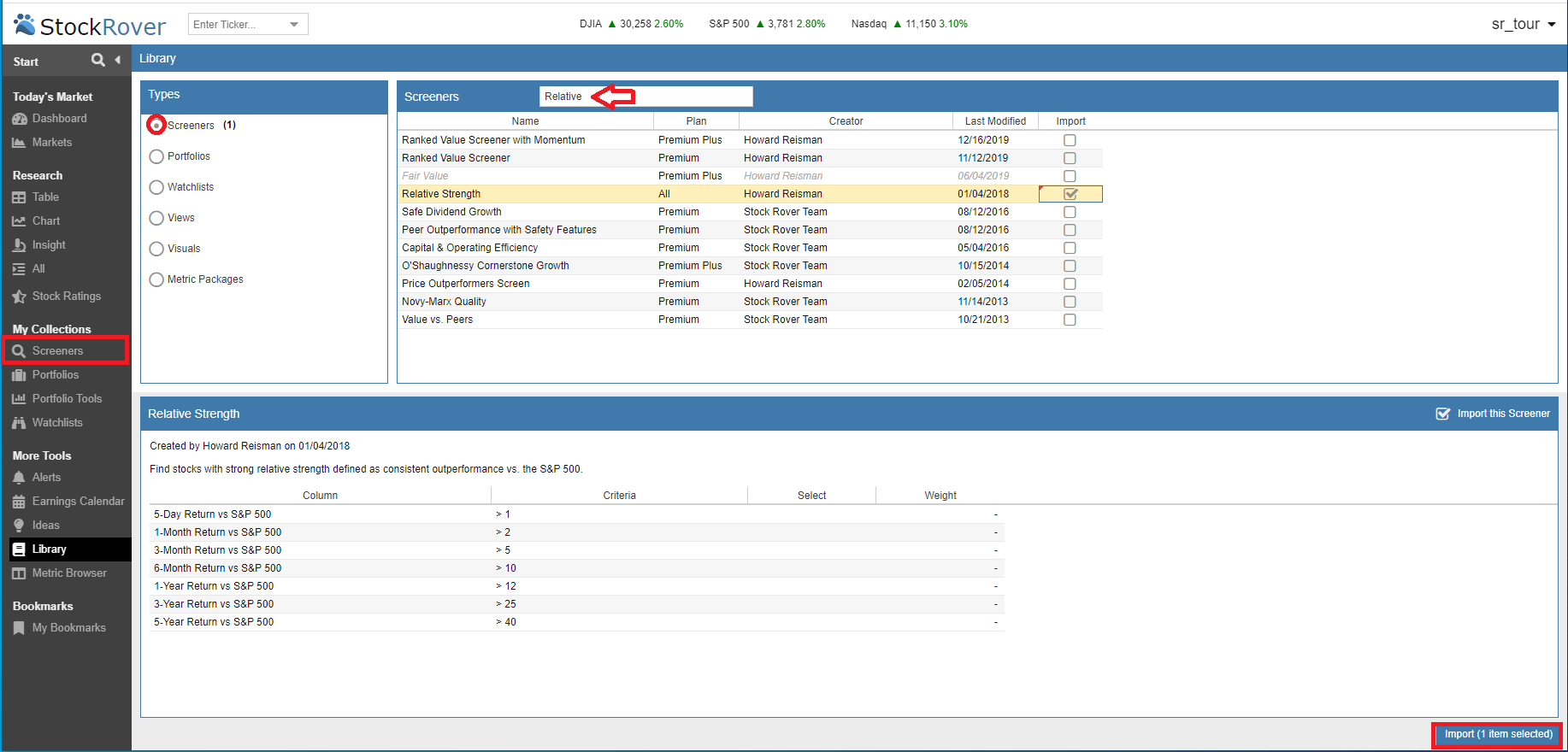The width and height of the screenshot is (1568, 752).
Task: Sort screeners by Creator column header
Action: tap(846, 121)
